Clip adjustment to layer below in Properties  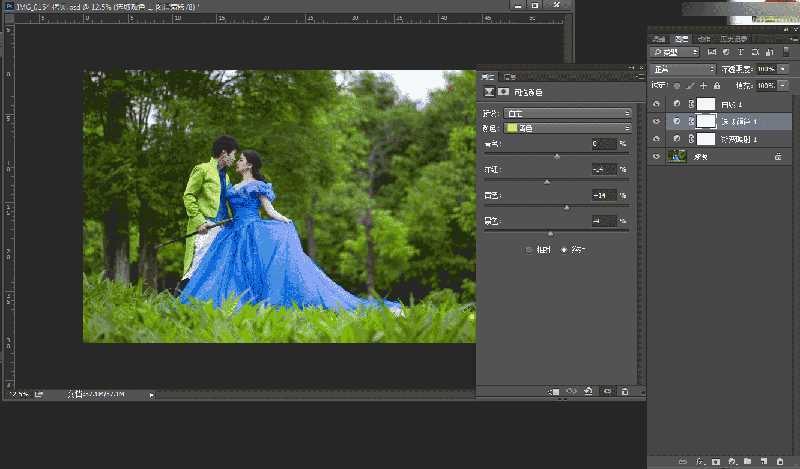(x=554, y=392)
